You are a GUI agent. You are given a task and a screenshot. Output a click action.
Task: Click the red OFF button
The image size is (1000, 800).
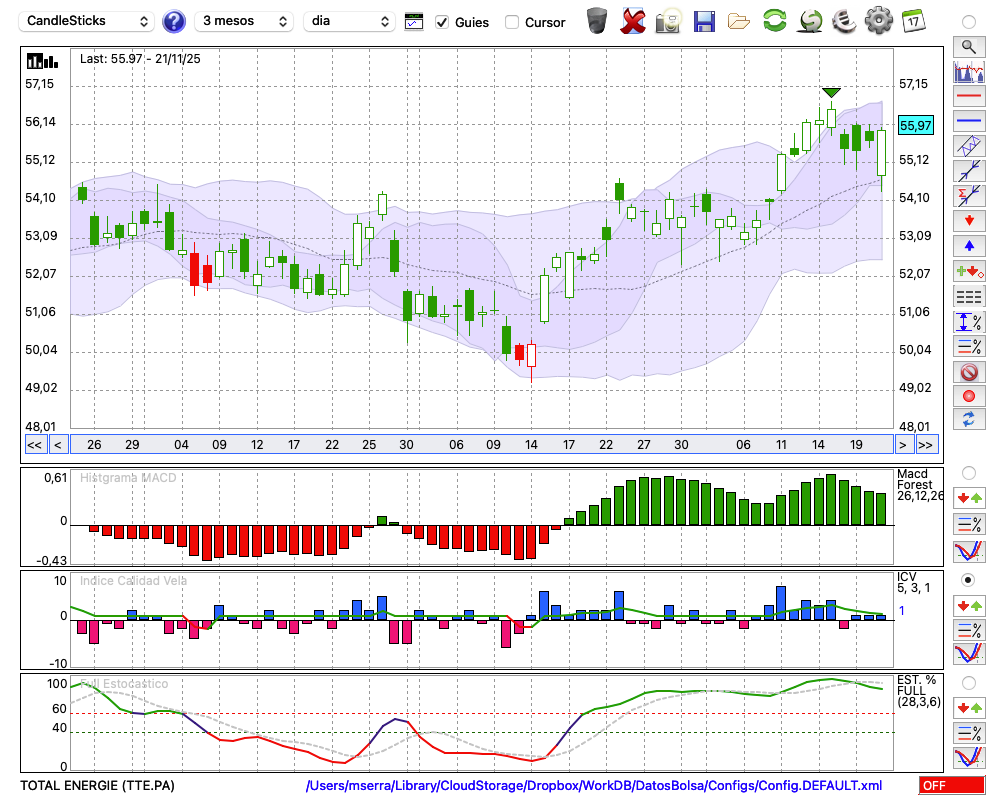point(951,786)
